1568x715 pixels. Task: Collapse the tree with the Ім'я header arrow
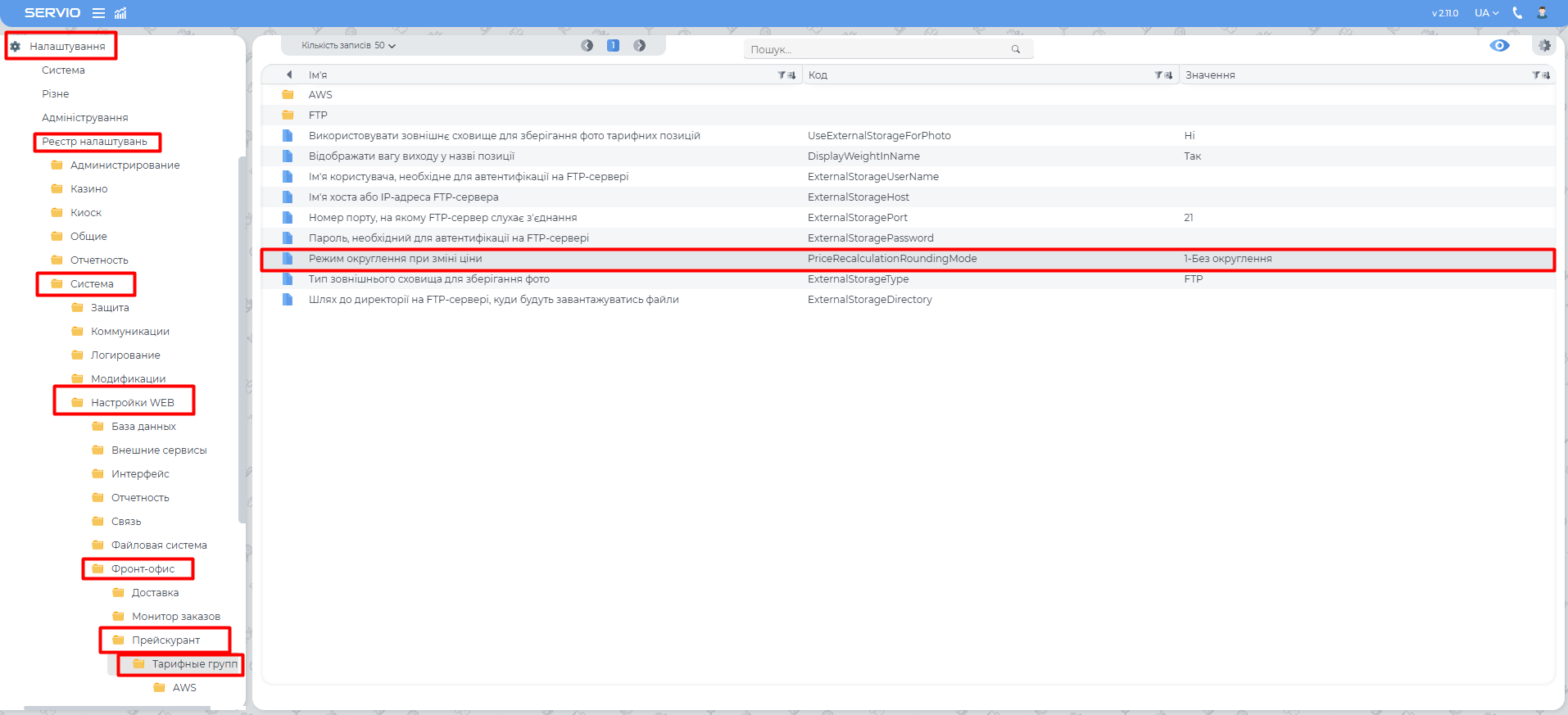pos(289,75)
